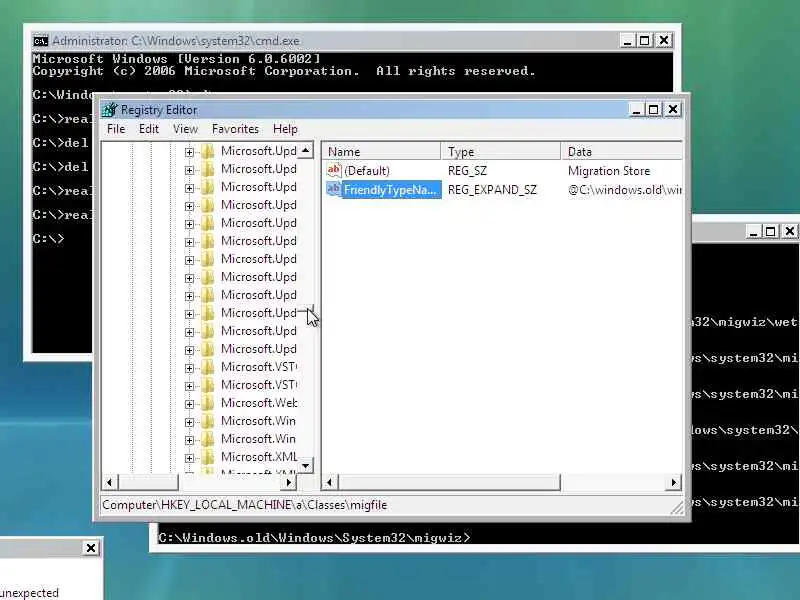This screenshot has width=800, height=600.
Task: Select the (Default) string value icon
Action: tap(334, 170)
